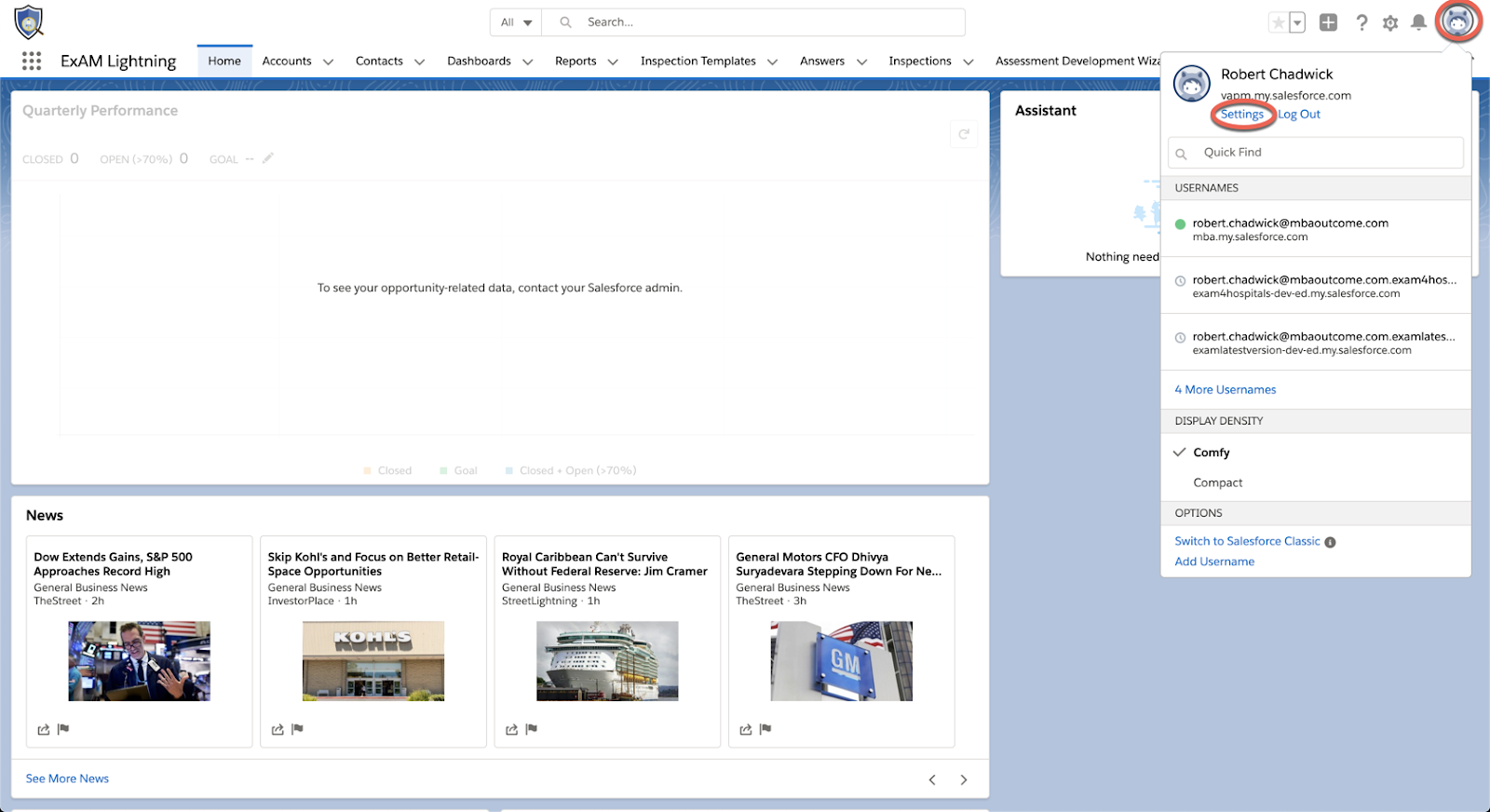Screen dimensions: 1490x812
Task: Flag the Dow Extends Gains article
Action: 63,729
